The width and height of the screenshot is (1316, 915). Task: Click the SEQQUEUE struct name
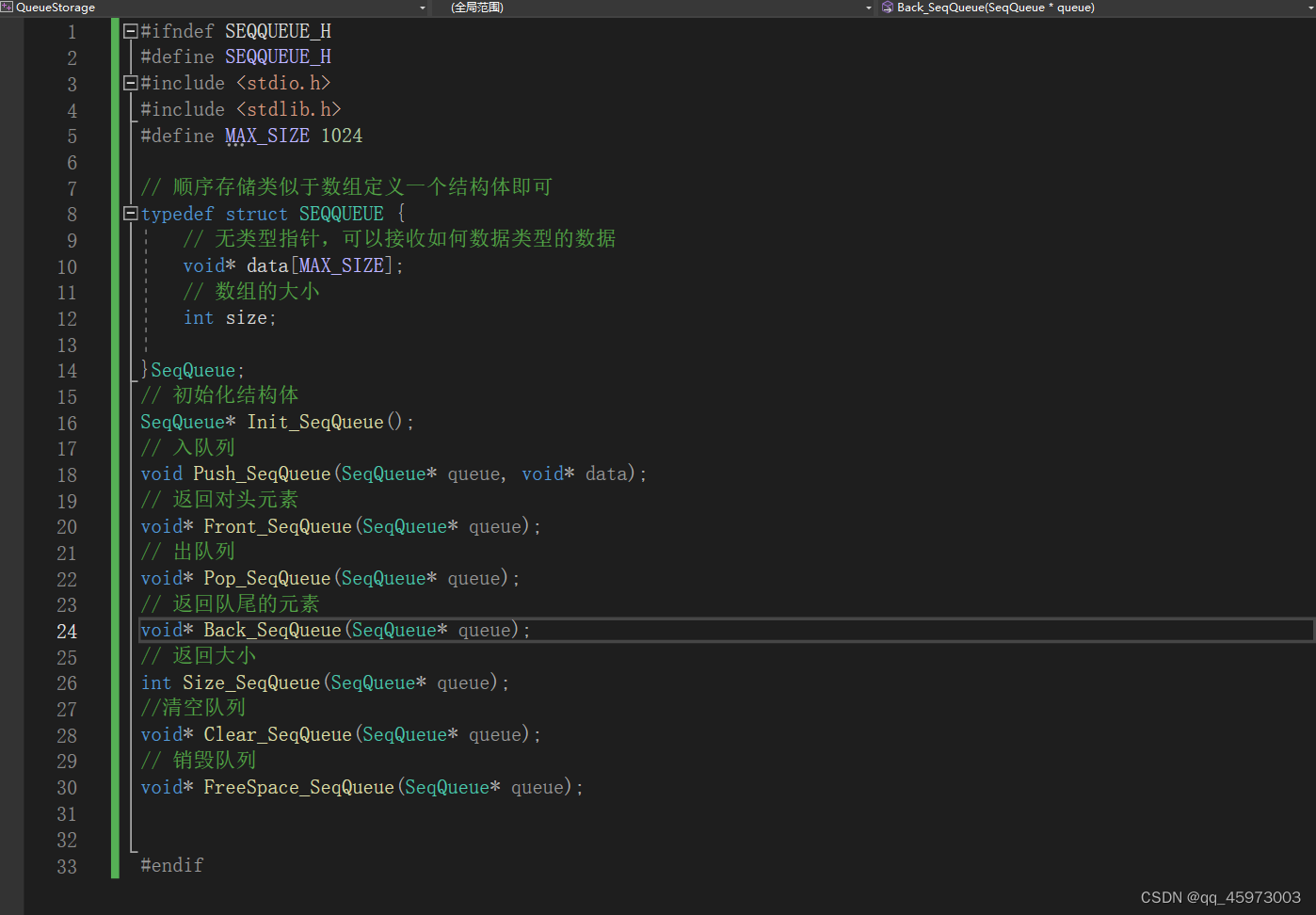(x=342, y=214)
